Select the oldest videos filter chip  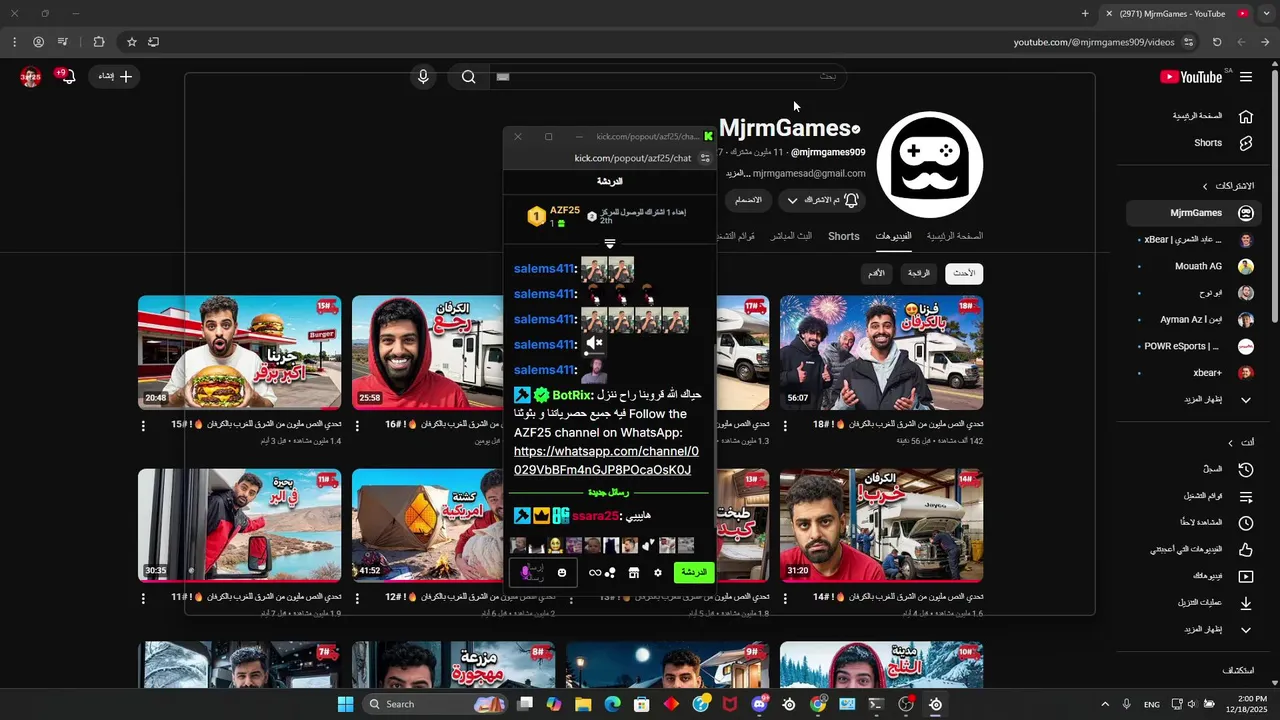876,273
